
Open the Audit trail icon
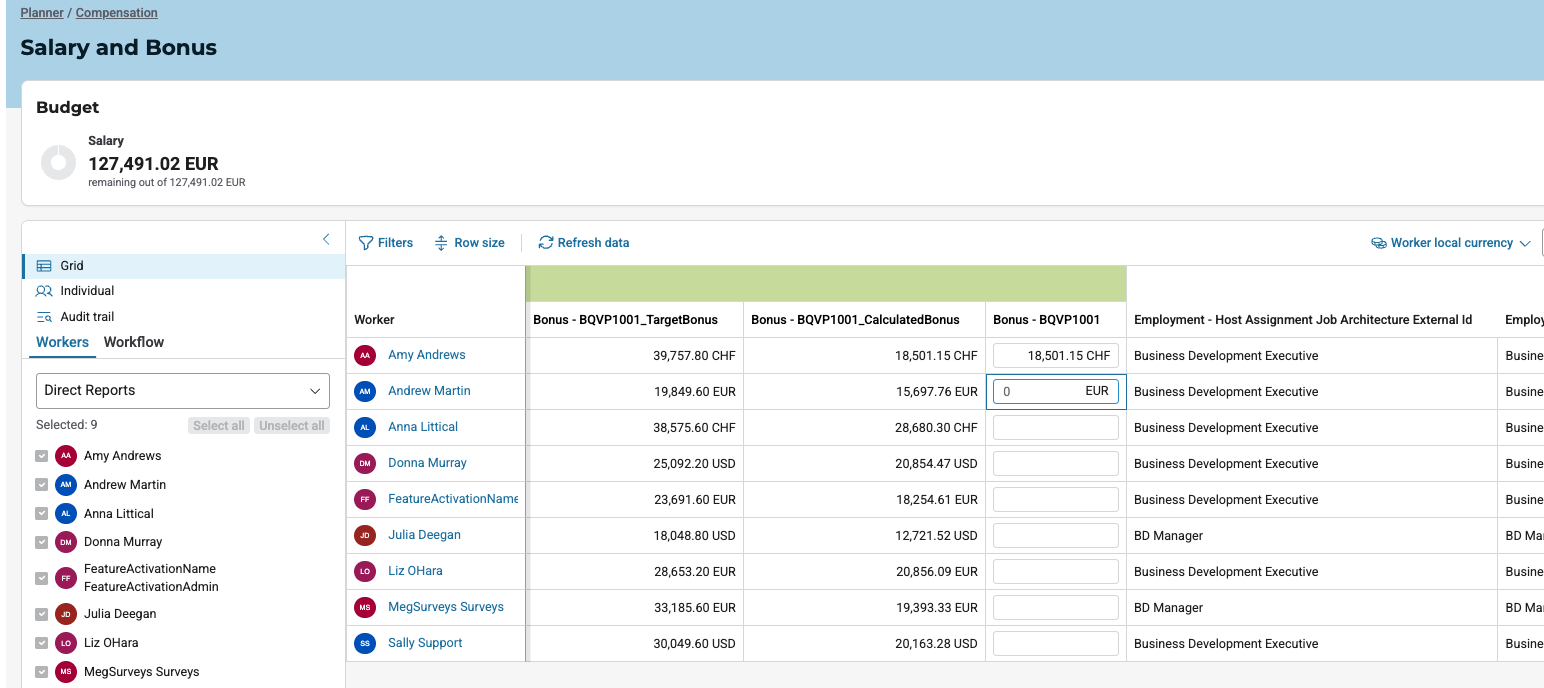(x=44, y=317)
